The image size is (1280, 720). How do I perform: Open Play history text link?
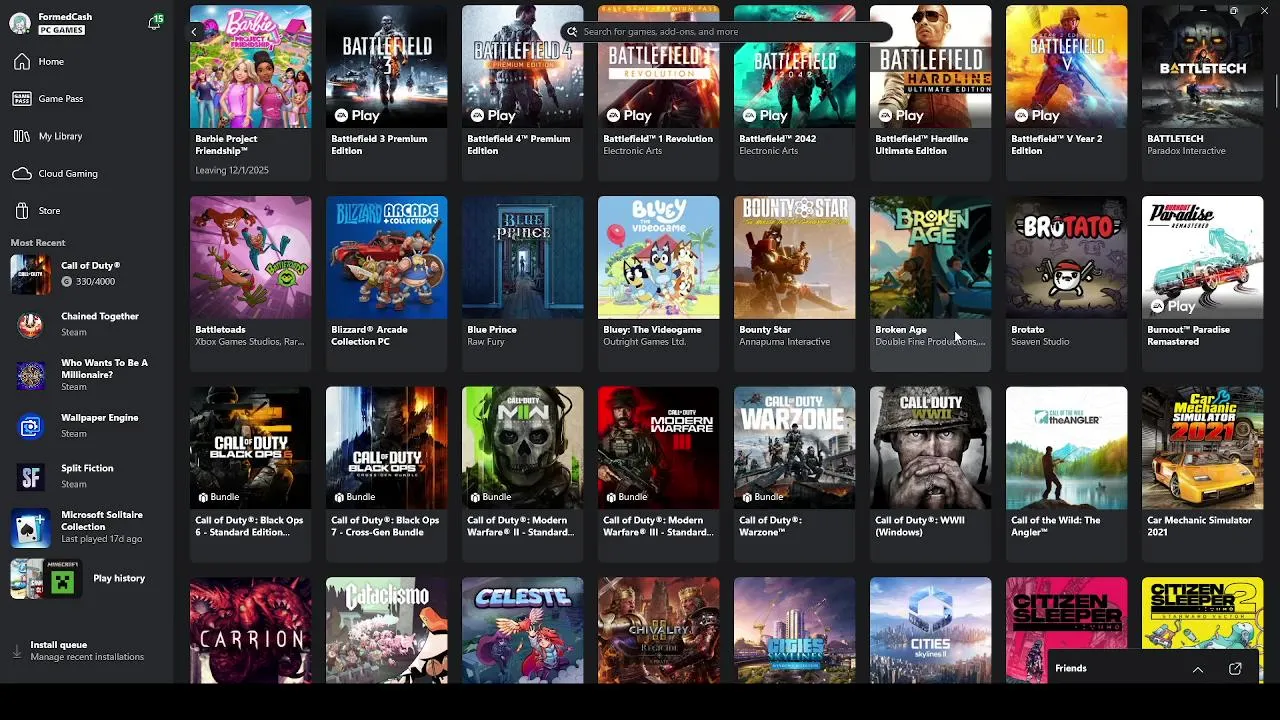pyautogui.click(x=119, y=578)
